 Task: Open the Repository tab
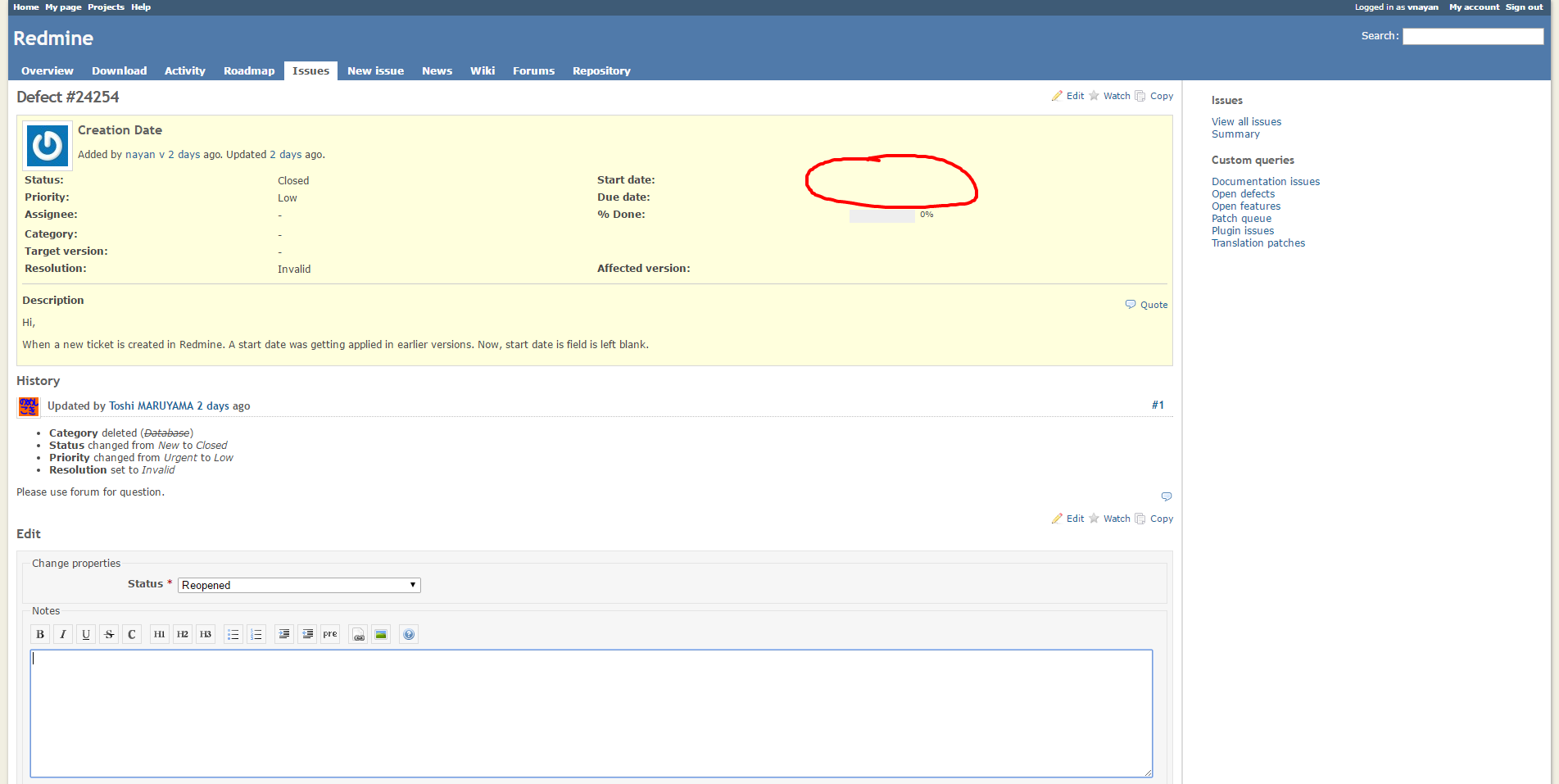[x=601, y=71]
